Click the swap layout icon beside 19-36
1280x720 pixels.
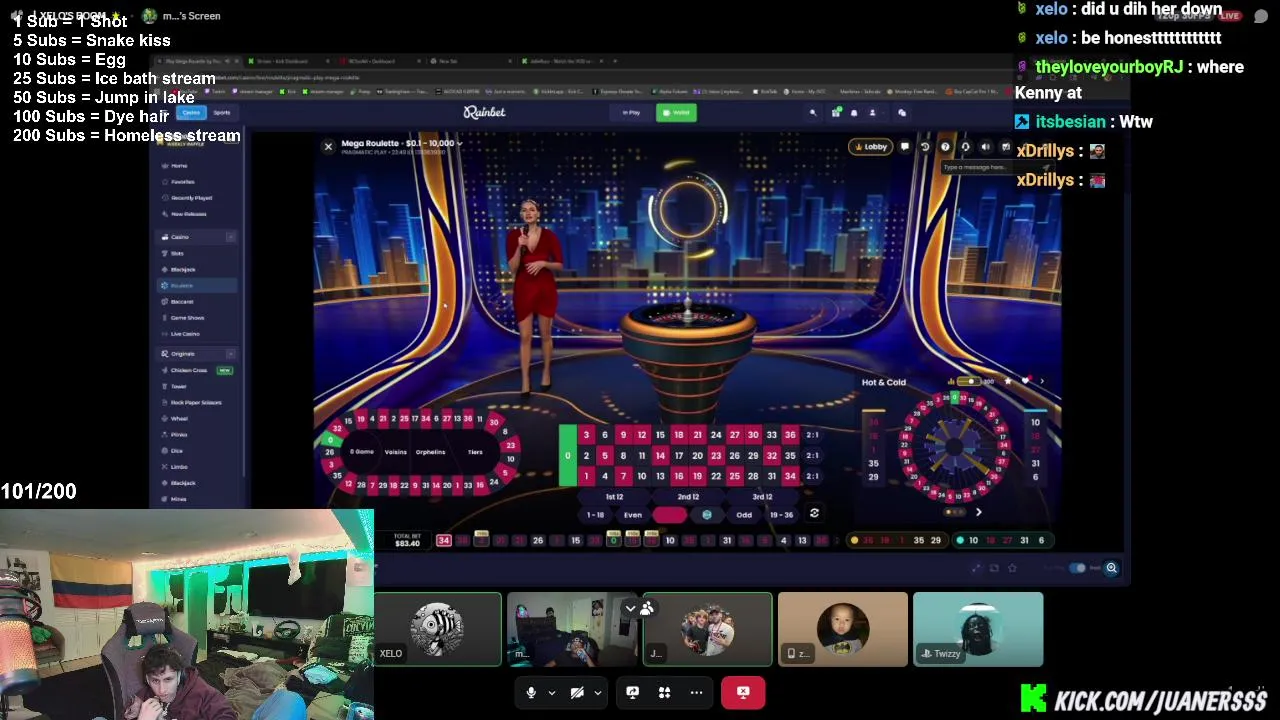[x=814, y=514]
